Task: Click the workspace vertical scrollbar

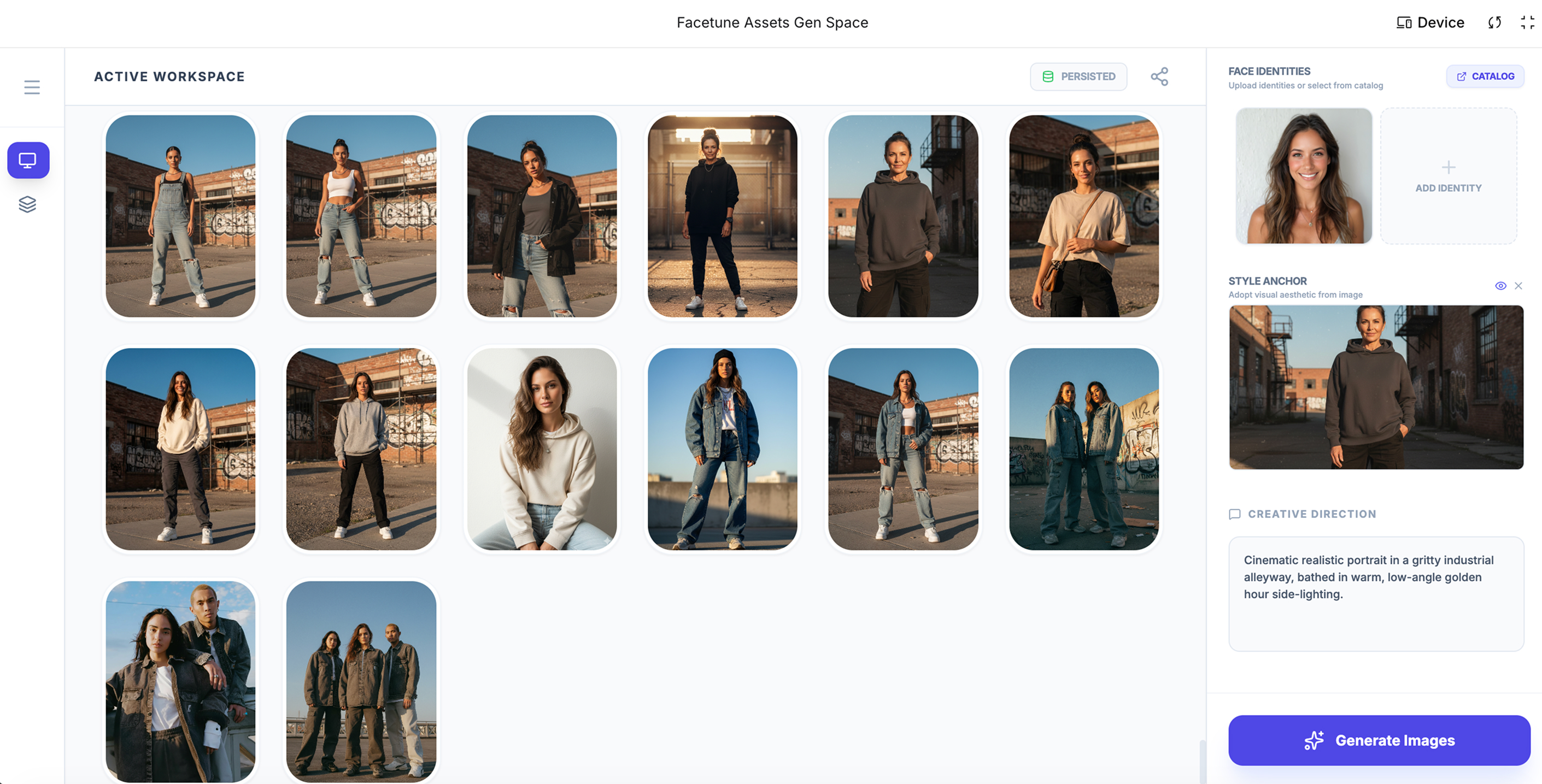Action: [1202, 761]
